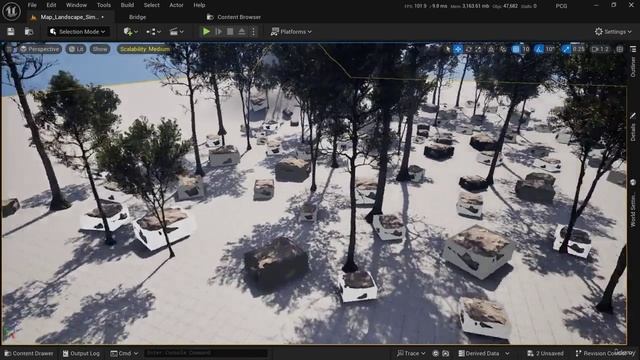Click the viewport layout maximize icon

[x=620, y=49]
